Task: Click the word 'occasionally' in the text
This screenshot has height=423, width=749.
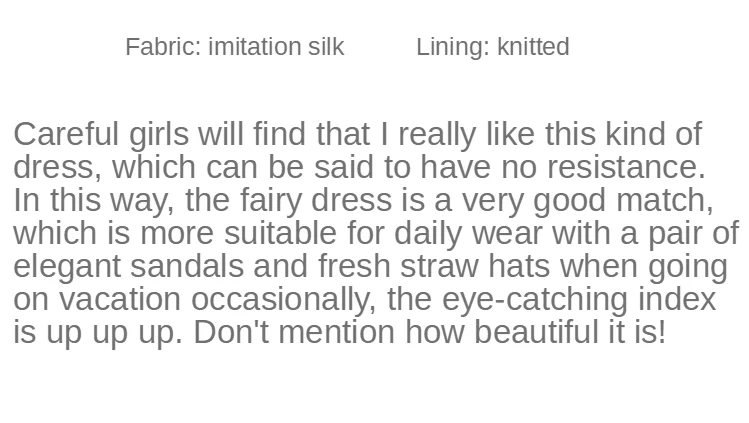Action: coord(281,299)
